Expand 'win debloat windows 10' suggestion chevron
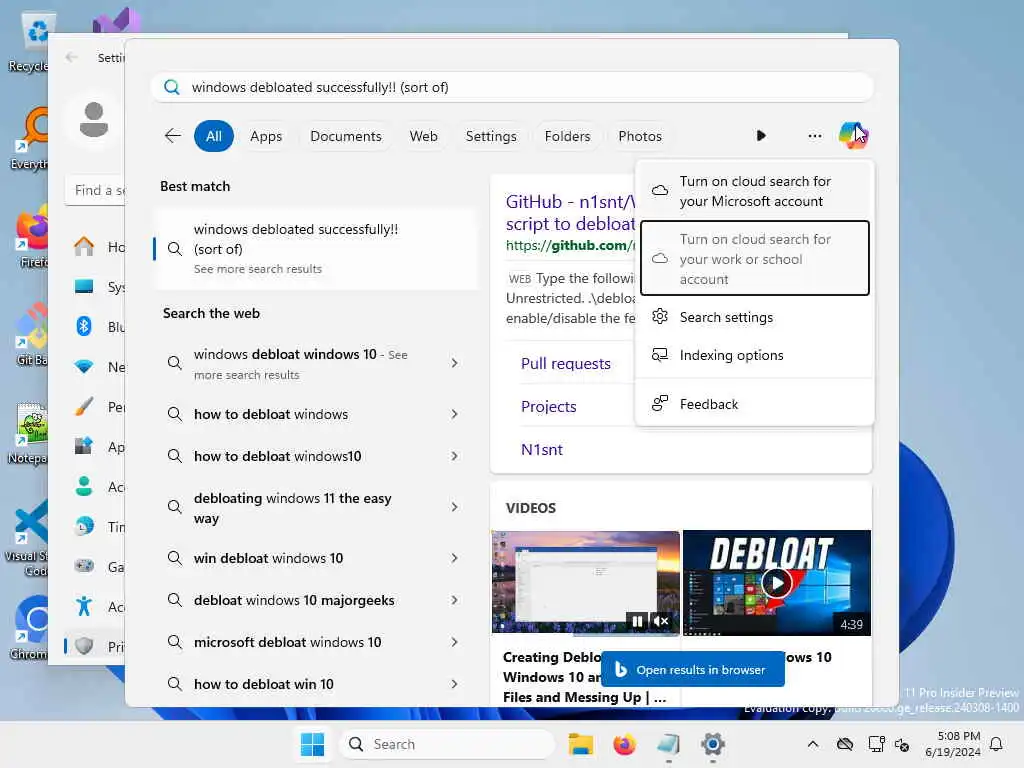The height and width of the screenshot is (768, 1024). [x=455, y=558]
